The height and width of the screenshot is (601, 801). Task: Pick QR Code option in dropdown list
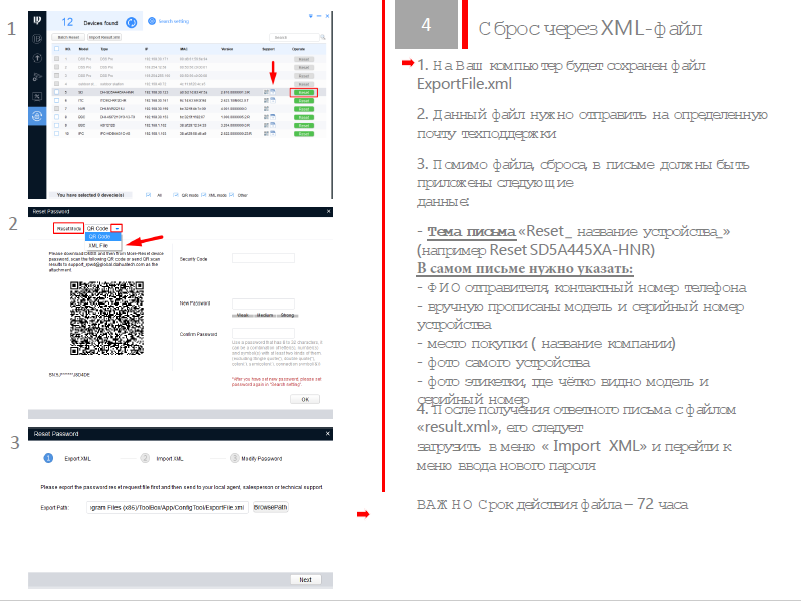point(99,236)
